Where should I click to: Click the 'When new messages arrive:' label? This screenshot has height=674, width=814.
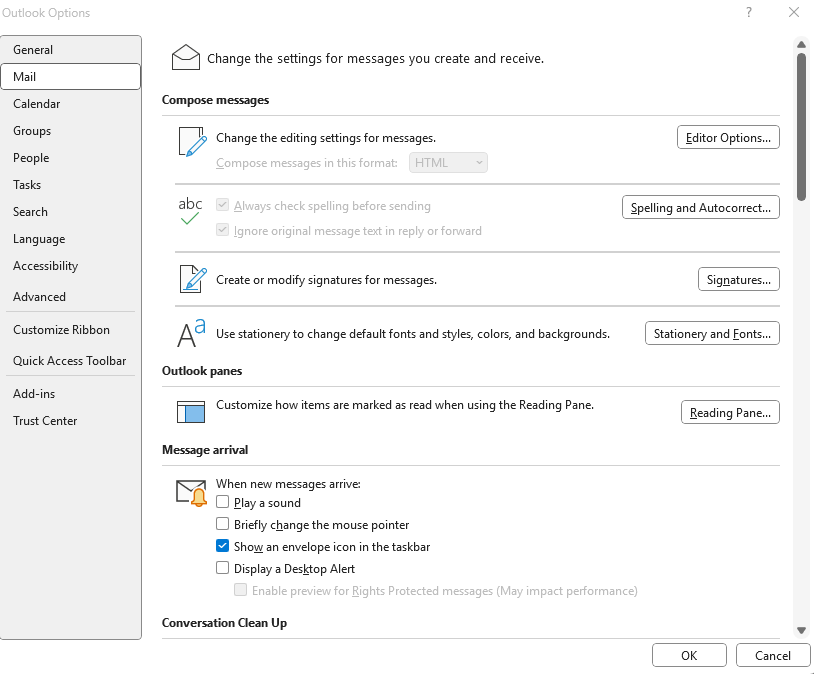[x=288, y=484]
